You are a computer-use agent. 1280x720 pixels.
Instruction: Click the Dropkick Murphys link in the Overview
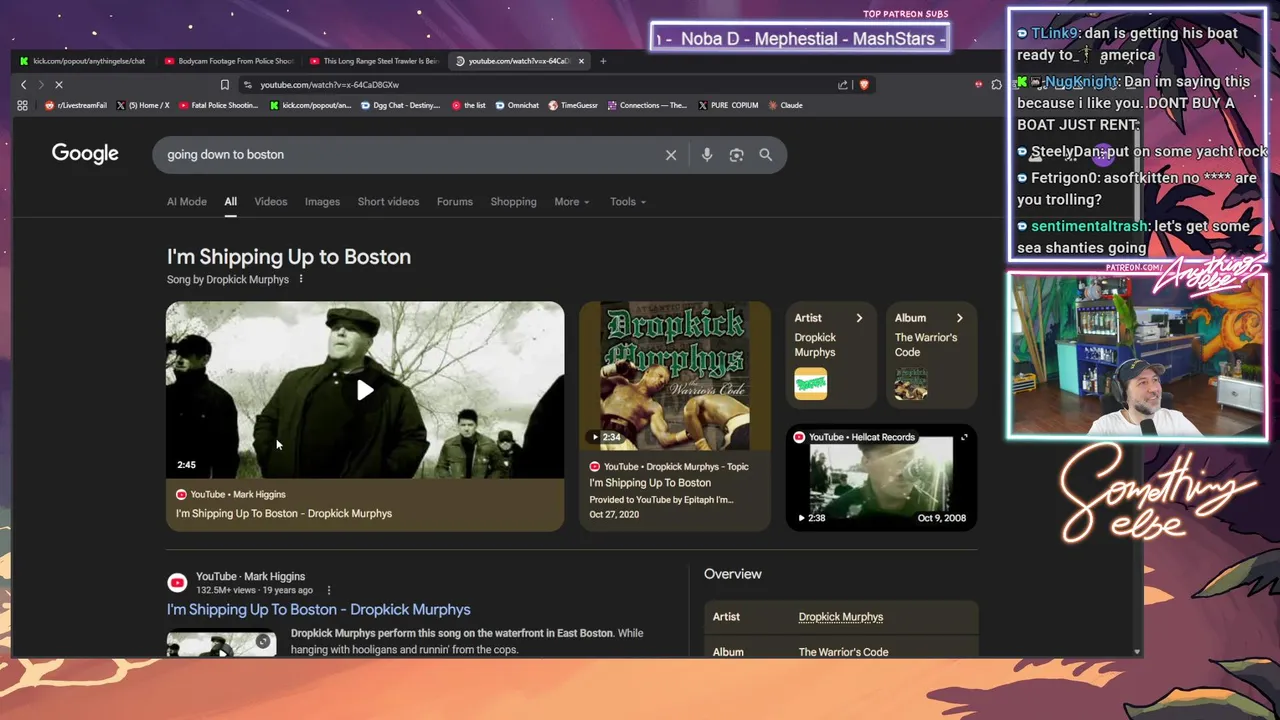(841, 617)
